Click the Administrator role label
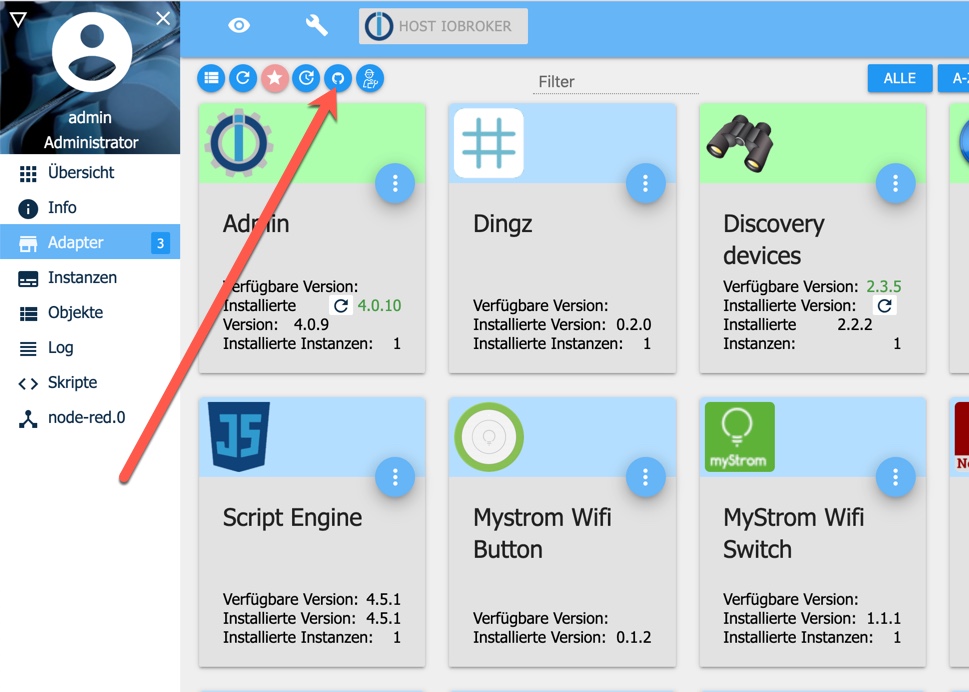Viewport: 969px width, 692px height. [91, 143]
